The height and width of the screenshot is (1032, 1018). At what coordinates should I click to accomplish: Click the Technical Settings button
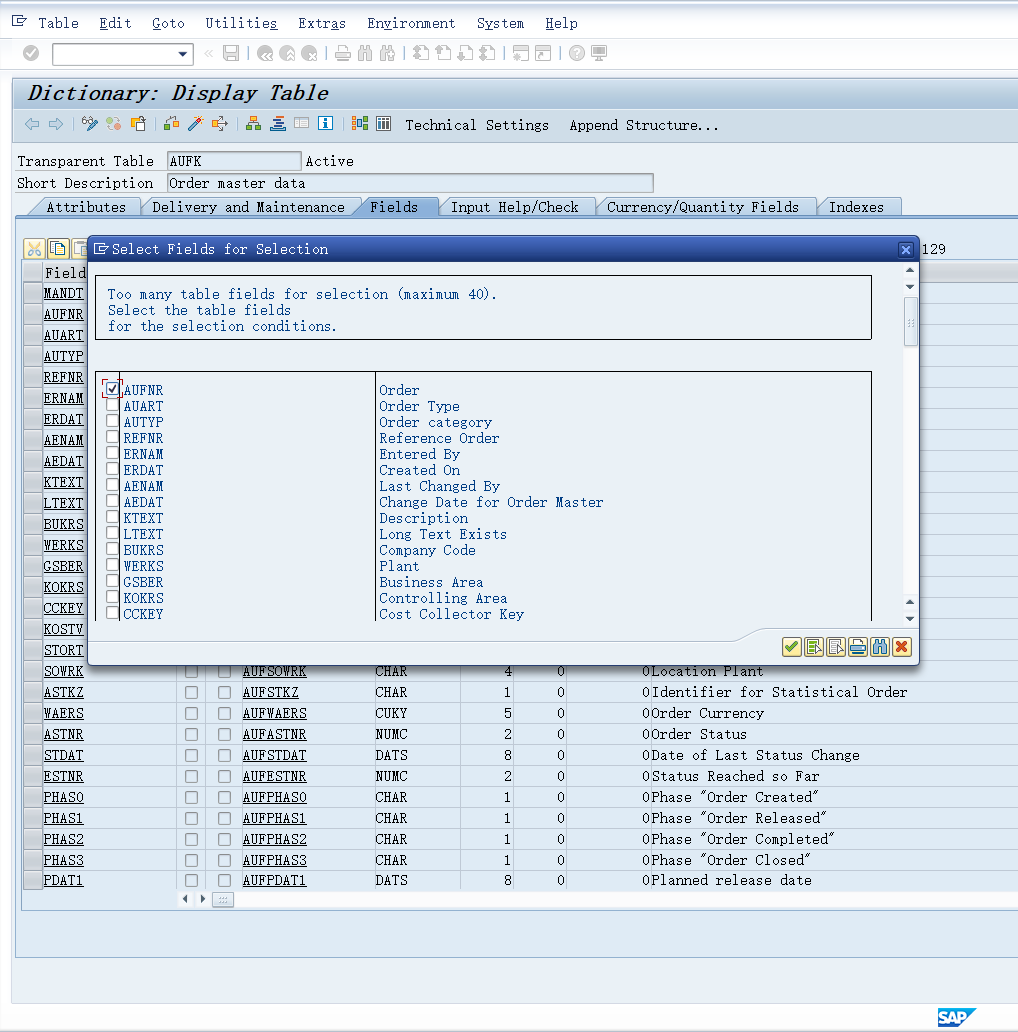pos(477,125)
